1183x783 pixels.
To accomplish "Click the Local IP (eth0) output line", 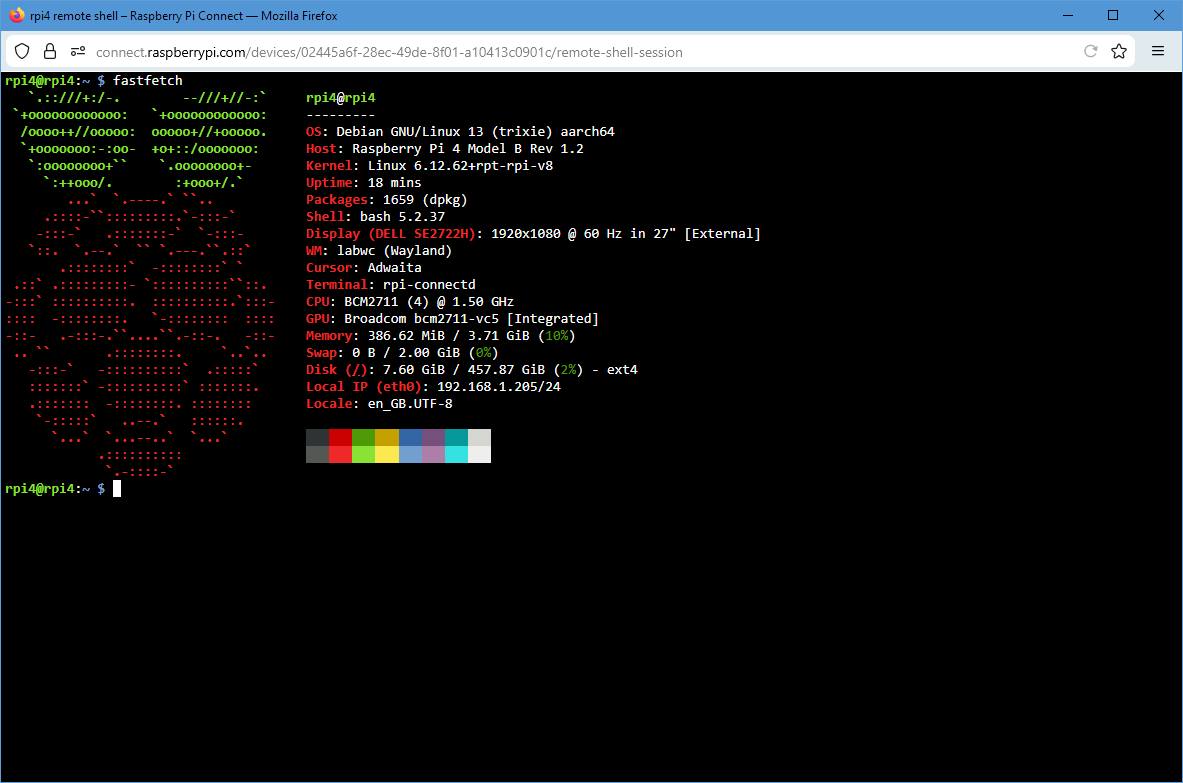I will coord(433,386).
